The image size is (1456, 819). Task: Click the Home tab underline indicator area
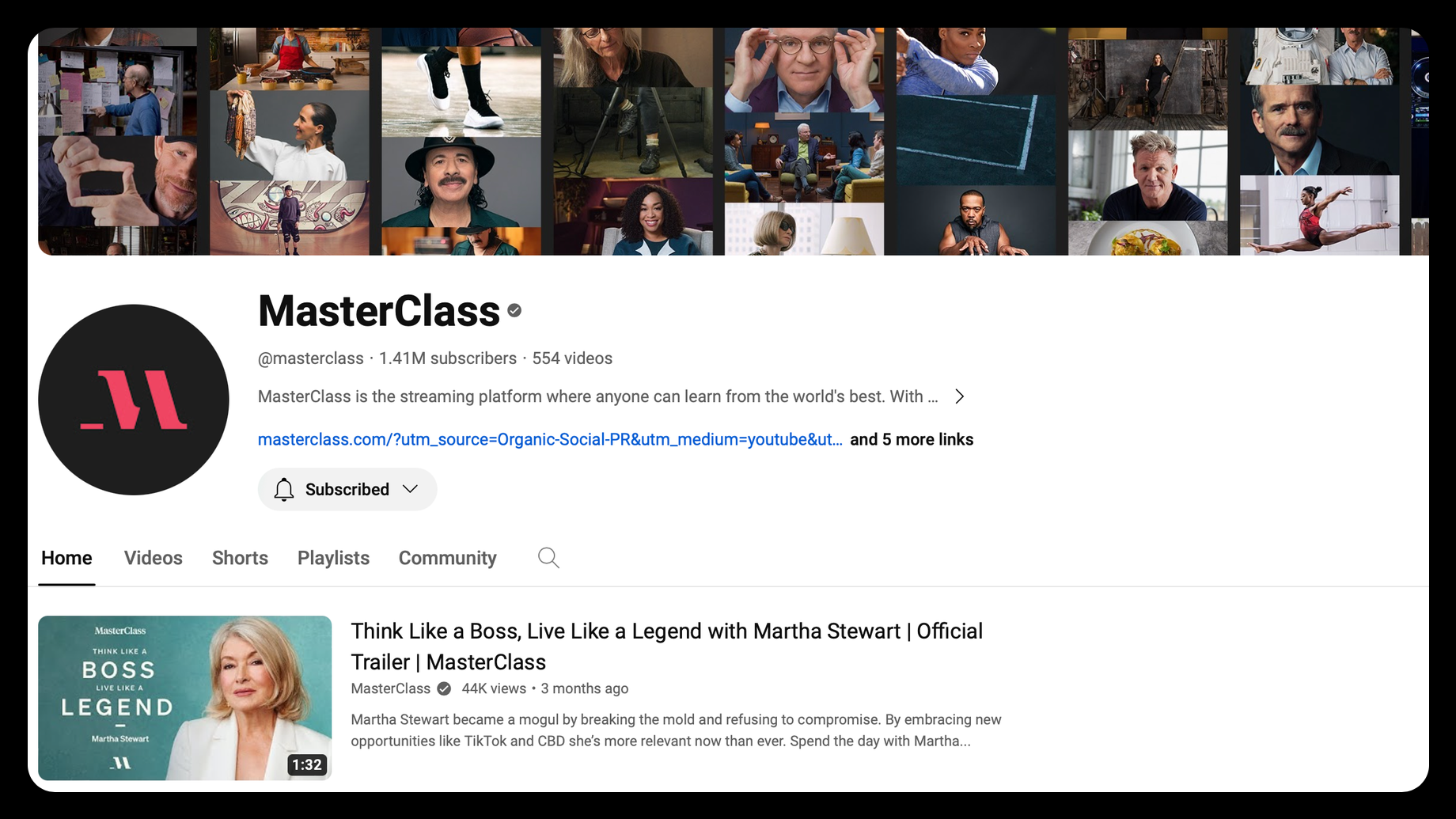(66, 584)
